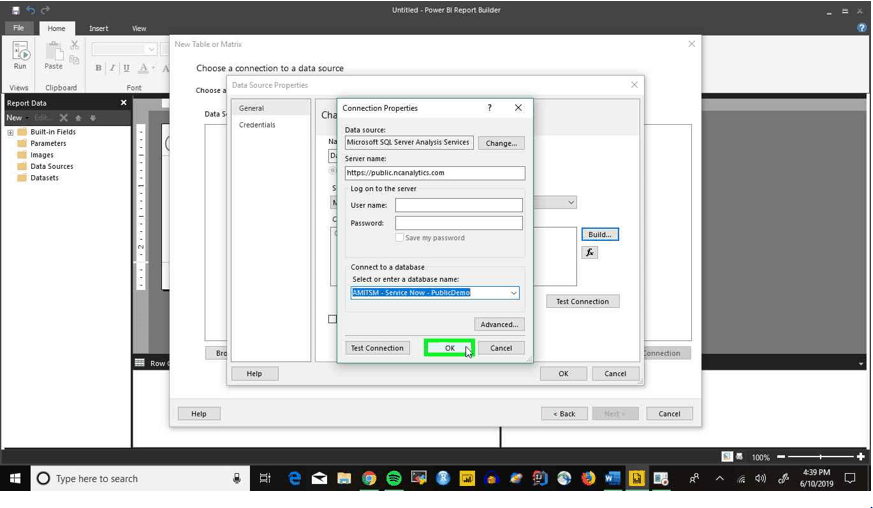The image size is (873, 508).
Task: Click taskbar search box
Action: pyautogui.click(x=140, y=478)
